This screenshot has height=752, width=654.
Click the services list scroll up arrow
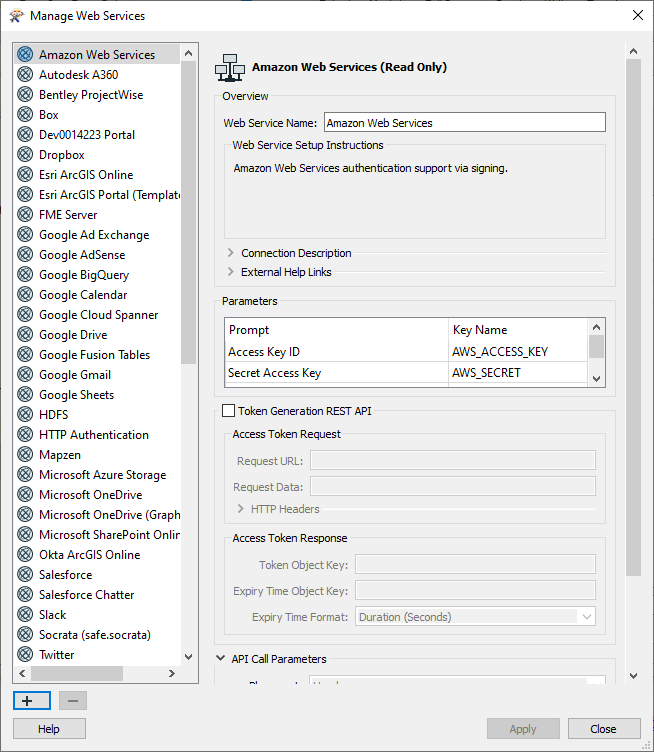188,53
